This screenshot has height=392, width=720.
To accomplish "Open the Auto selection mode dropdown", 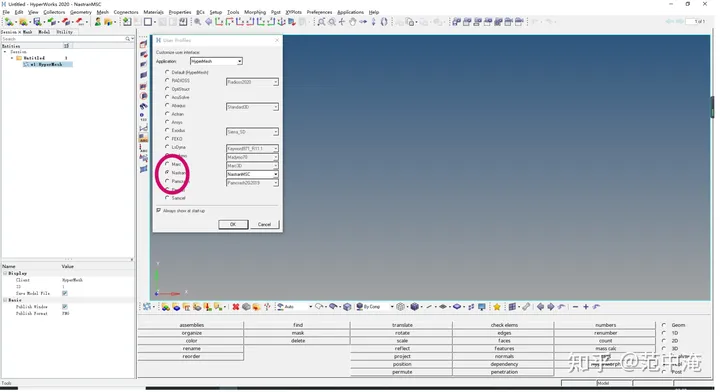I will (294, 307).
